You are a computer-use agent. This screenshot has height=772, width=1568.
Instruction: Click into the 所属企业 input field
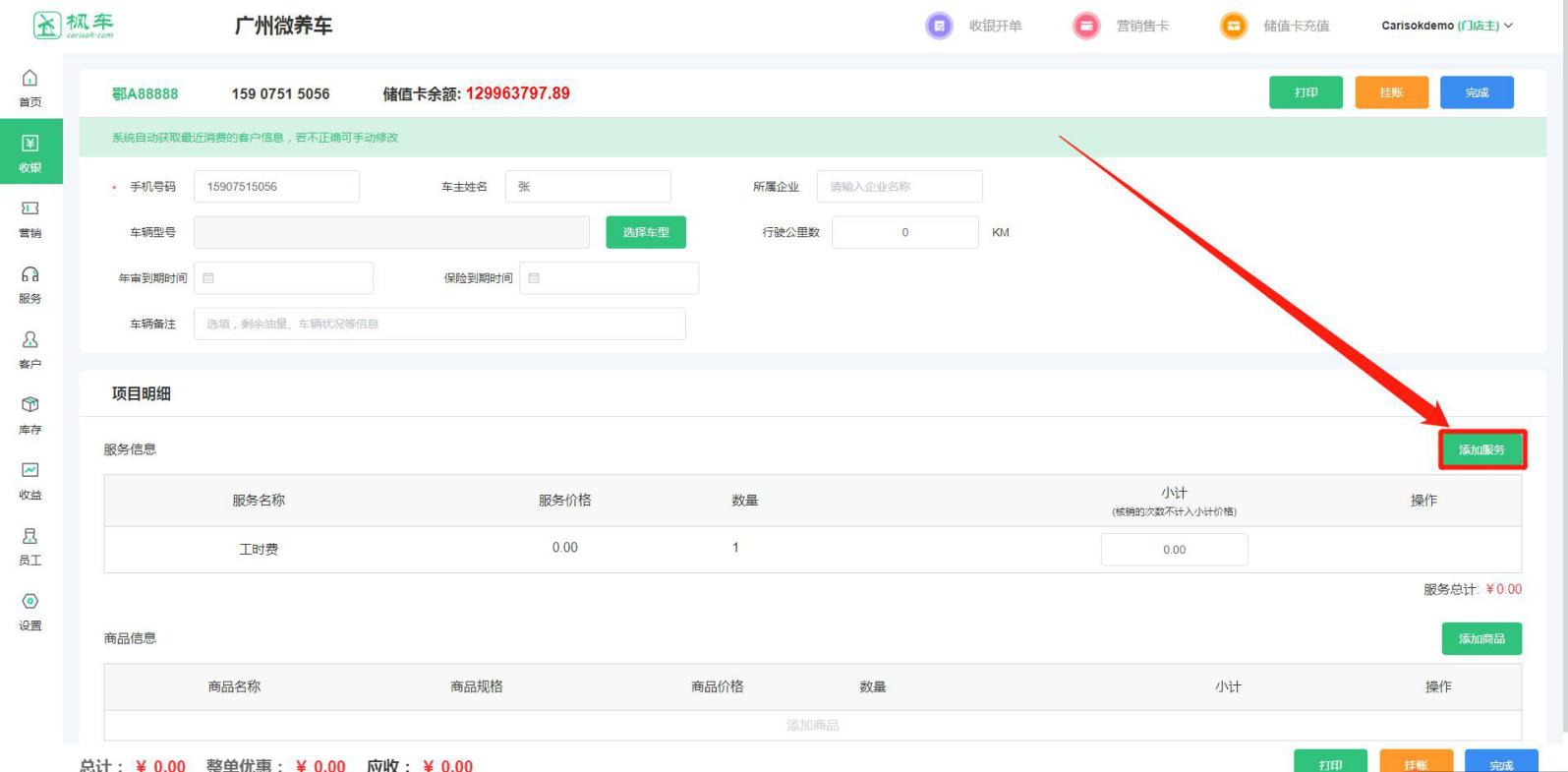(900, 187)
